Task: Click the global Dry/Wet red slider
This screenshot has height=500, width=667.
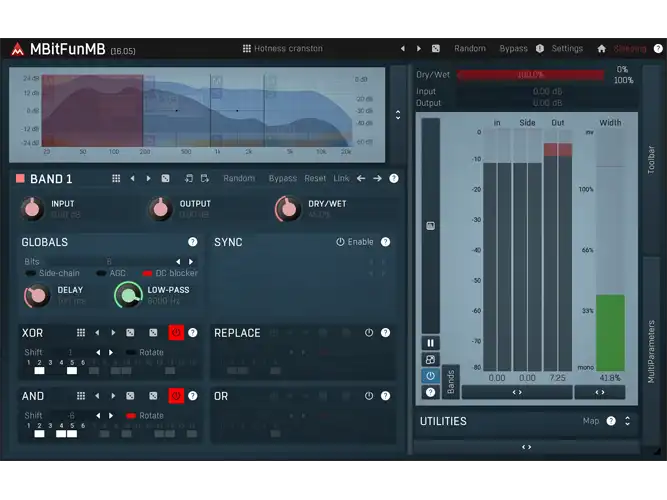Action: 530,75
